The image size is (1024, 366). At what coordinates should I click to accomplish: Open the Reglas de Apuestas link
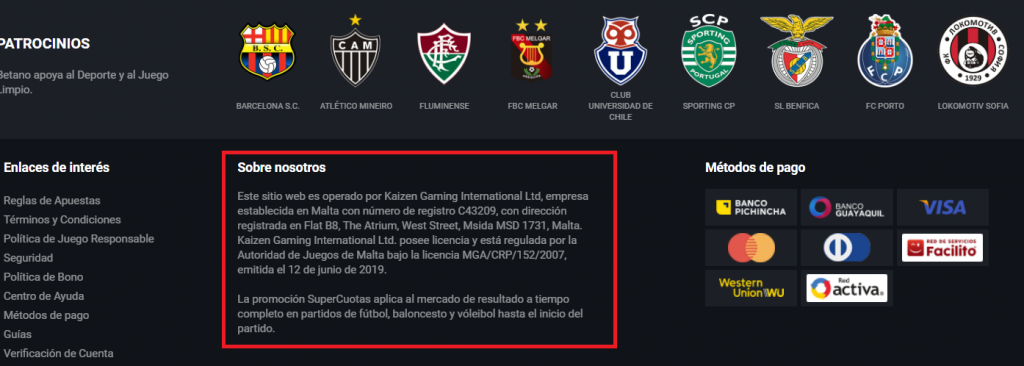click(52, 201)
